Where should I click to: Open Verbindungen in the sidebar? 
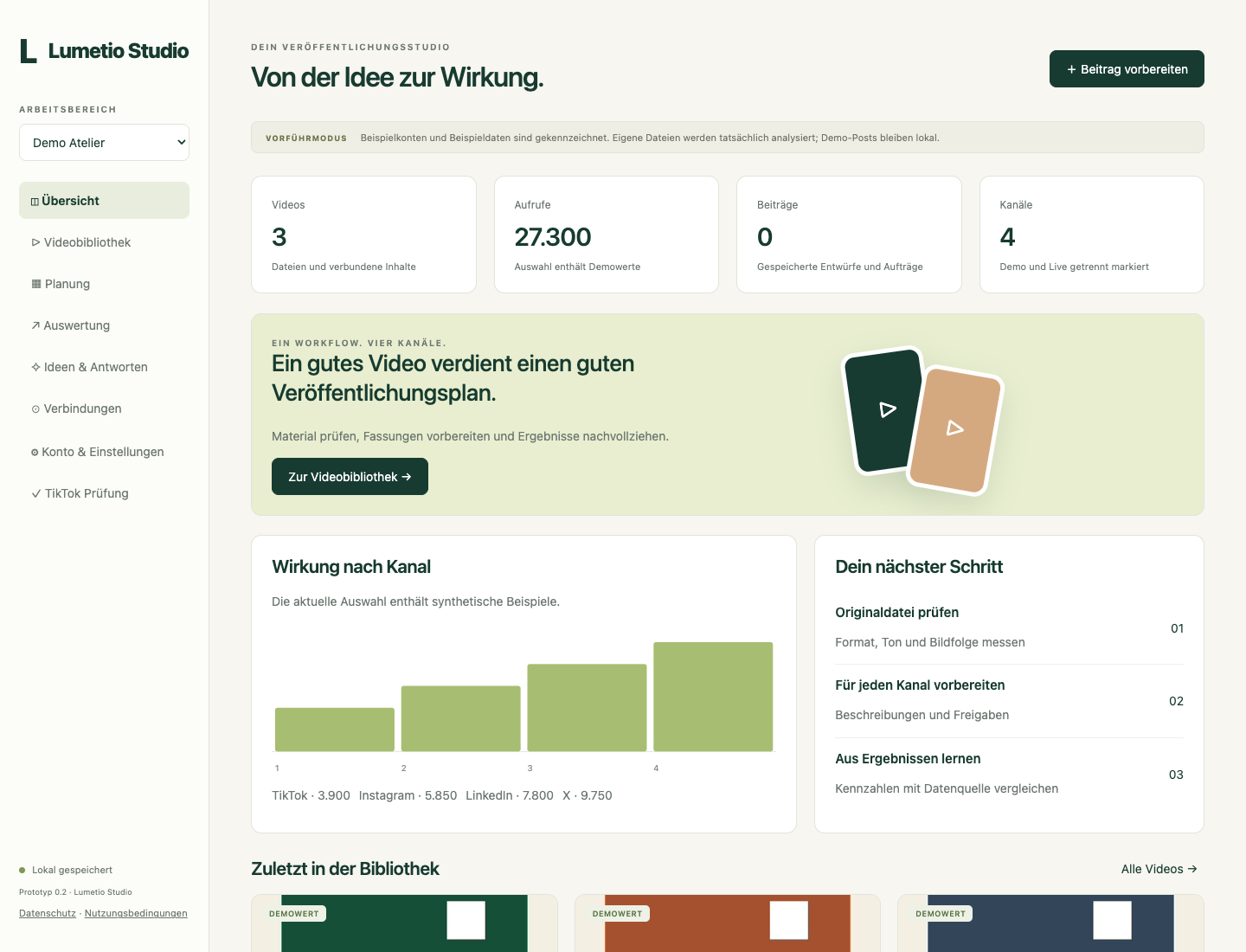click(104, 408)
